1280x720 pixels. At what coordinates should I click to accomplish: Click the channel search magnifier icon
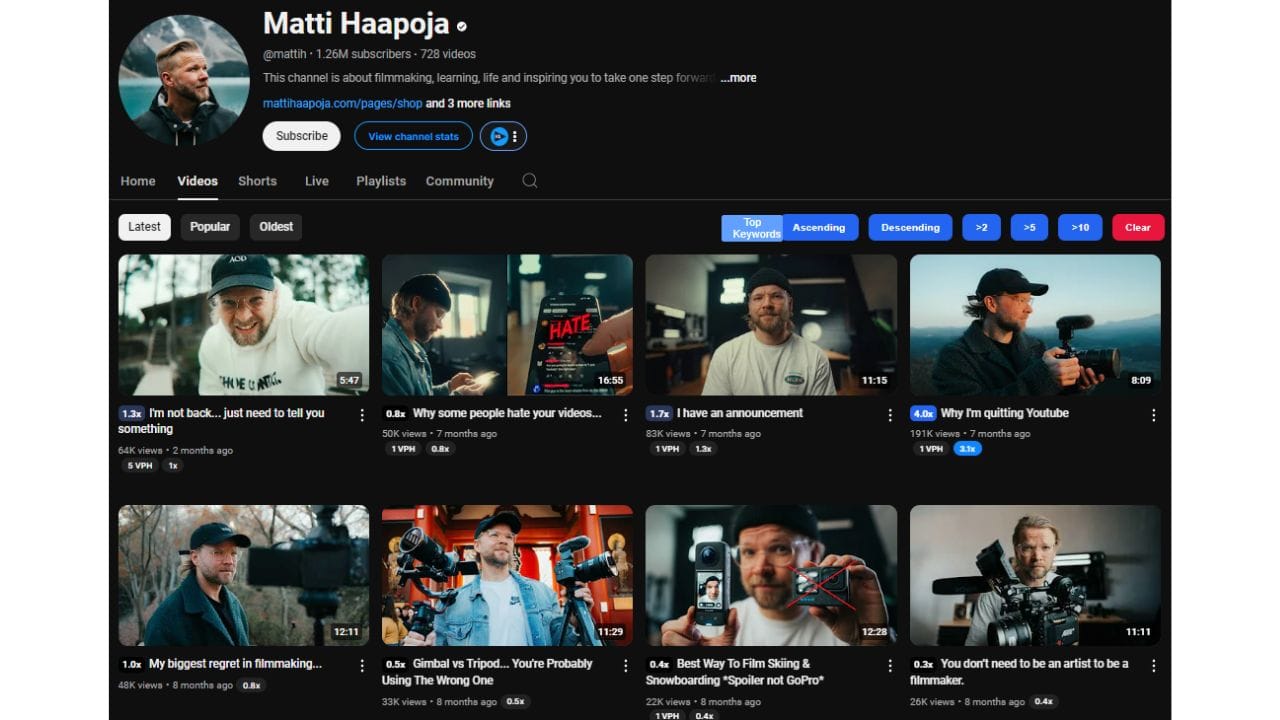click(530, 181)
